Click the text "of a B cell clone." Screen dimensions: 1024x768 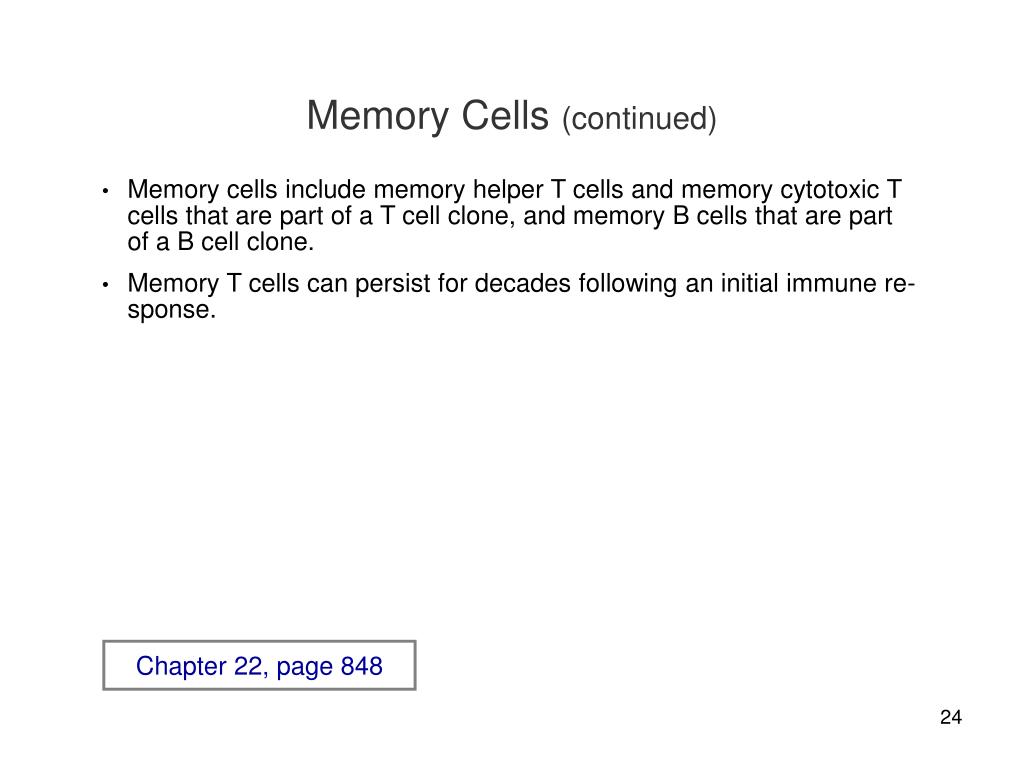(221, 242)
